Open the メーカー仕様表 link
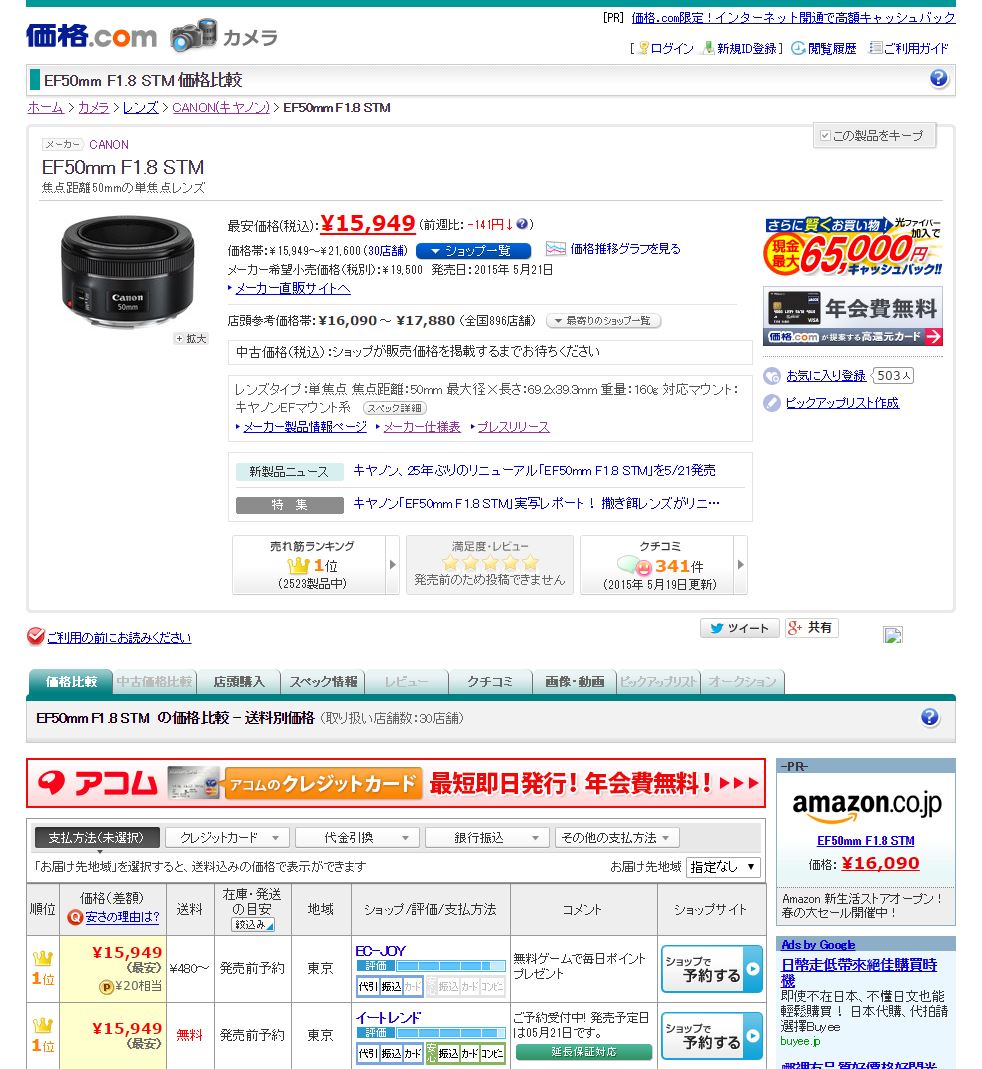982x1069 pixels. click(x=422, y=427)
